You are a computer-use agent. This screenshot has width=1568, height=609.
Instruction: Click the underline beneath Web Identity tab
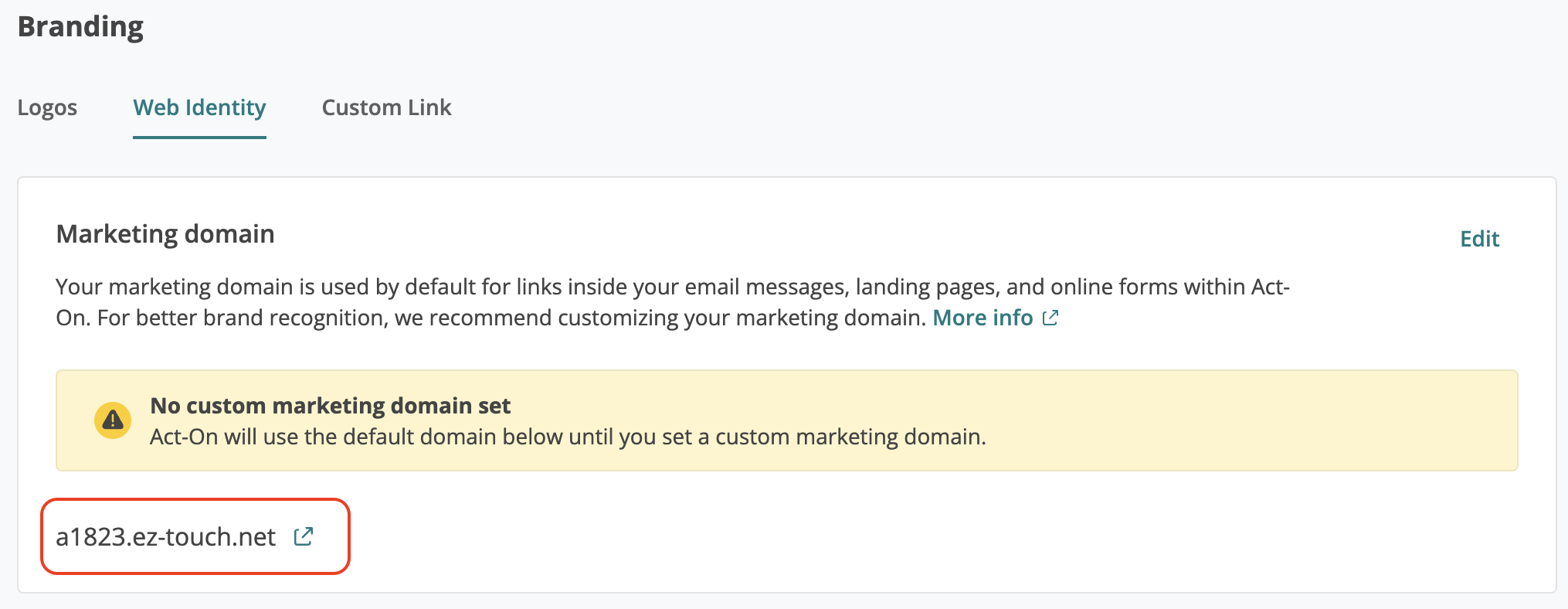199,138
